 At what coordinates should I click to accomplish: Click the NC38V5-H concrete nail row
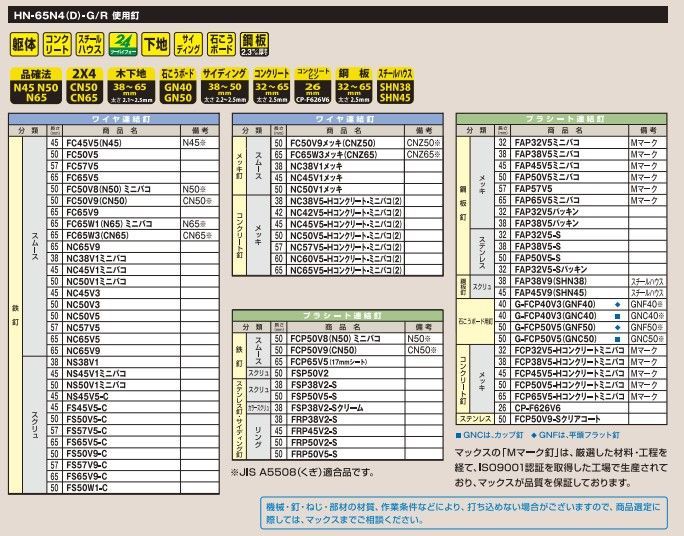pyautogui.click(x=344, y=200)
